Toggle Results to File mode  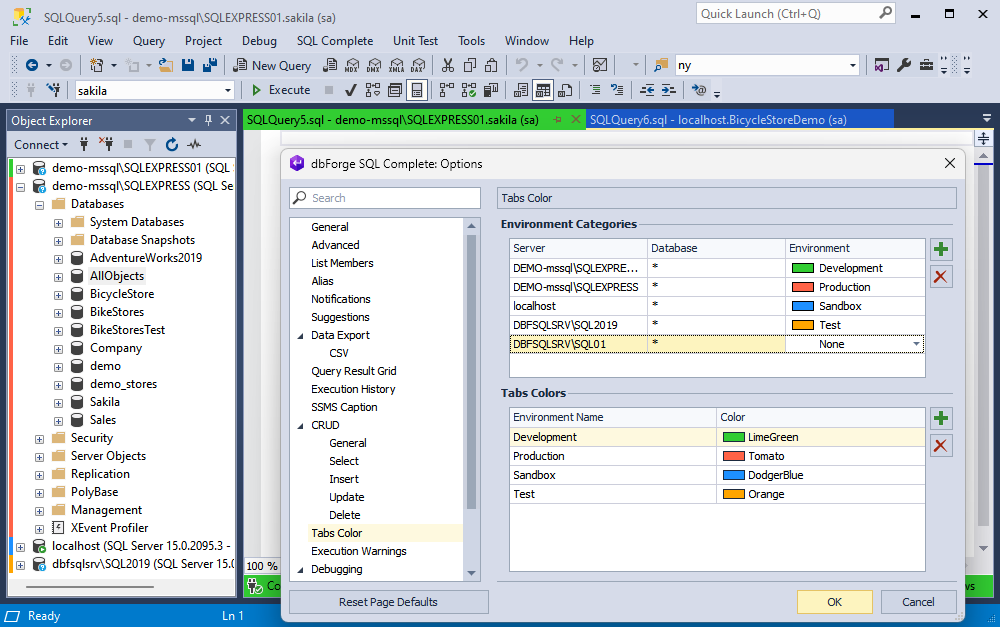(565, 91)
